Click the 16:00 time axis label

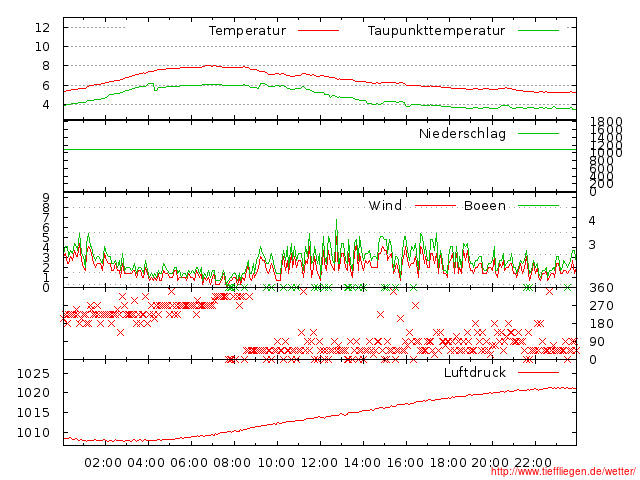click(405, 463)
